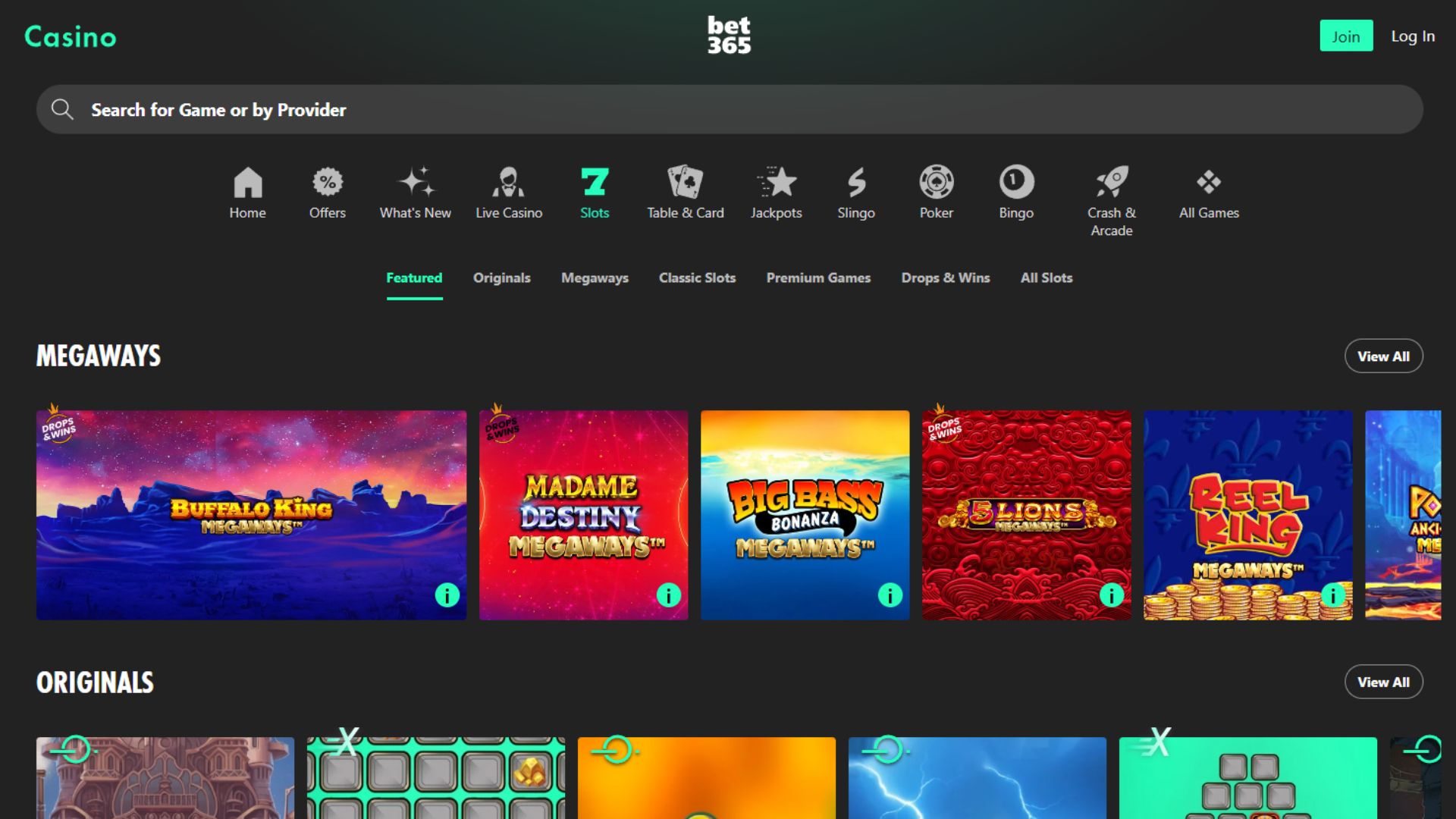1456x819 pixels.
Task: Open 5 Lions Megaways game tile
Action: 1026,515
